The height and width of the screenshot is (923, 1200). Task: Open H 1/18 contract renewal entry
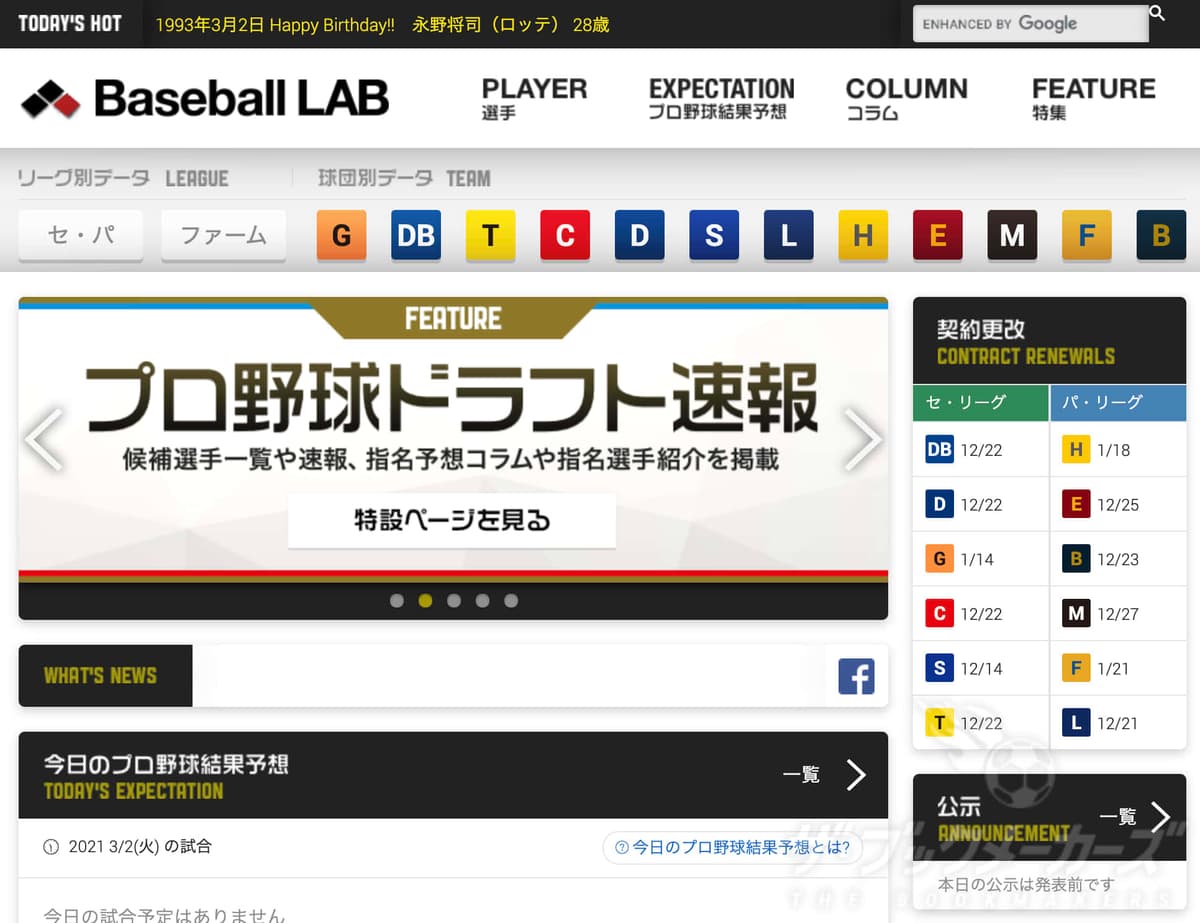click(1118, 449)
